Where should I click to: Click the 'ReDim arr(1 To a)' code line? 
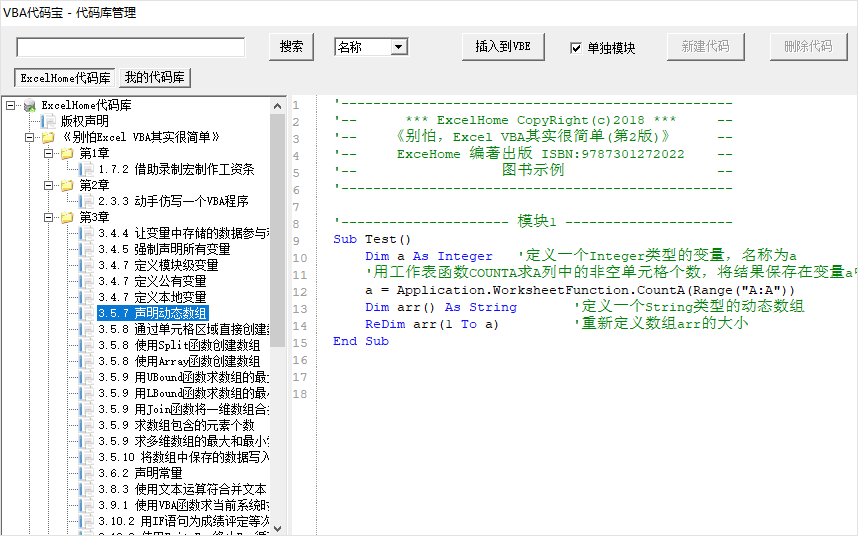tap(432, 324)
